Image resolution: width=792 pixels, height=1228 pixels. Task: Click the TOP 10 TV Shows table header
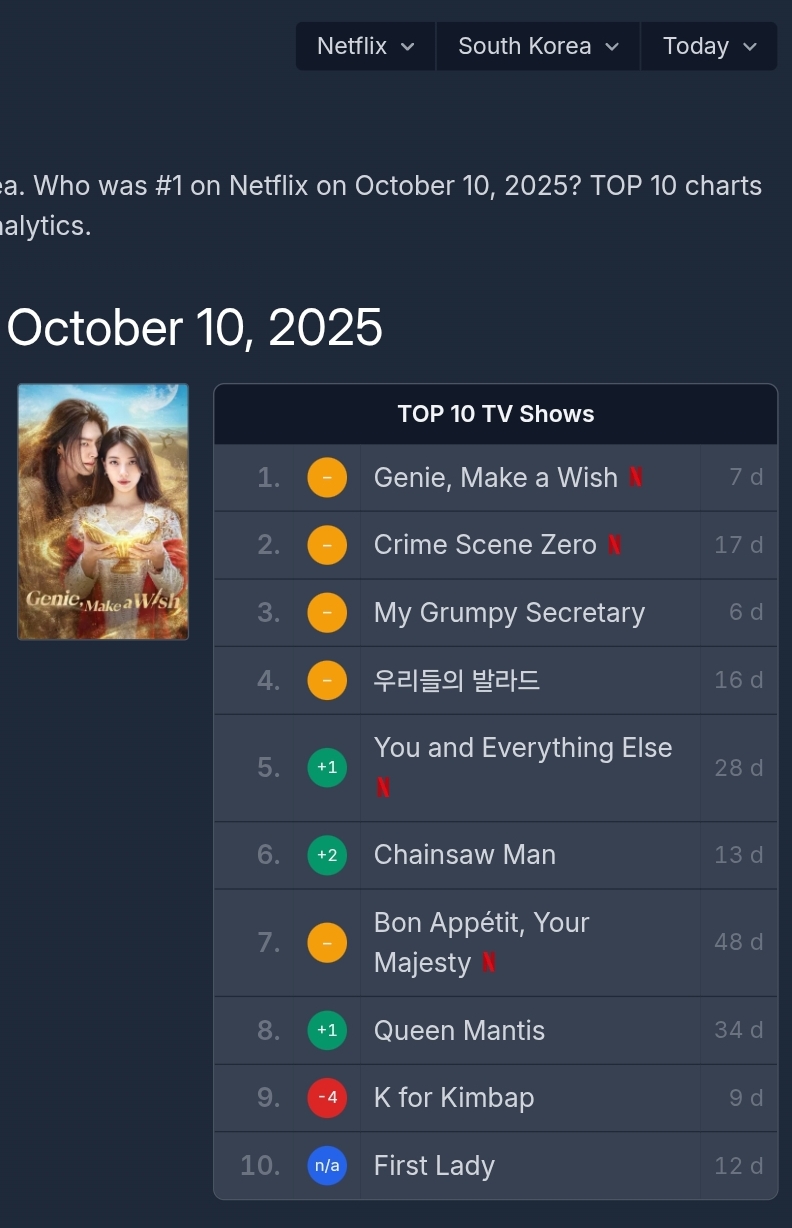pos(495,414)
